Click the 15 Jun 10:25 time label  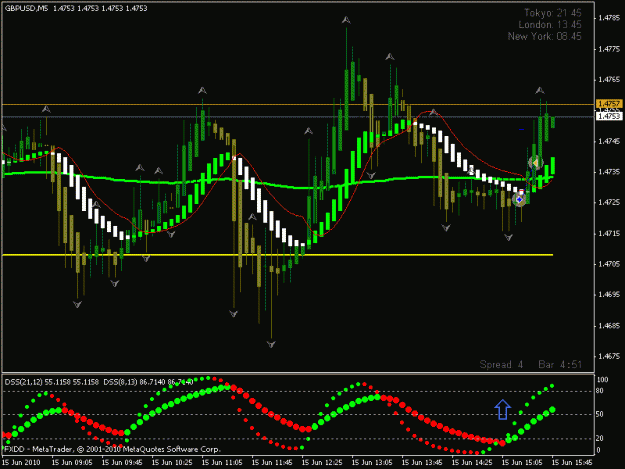[172, 462]
